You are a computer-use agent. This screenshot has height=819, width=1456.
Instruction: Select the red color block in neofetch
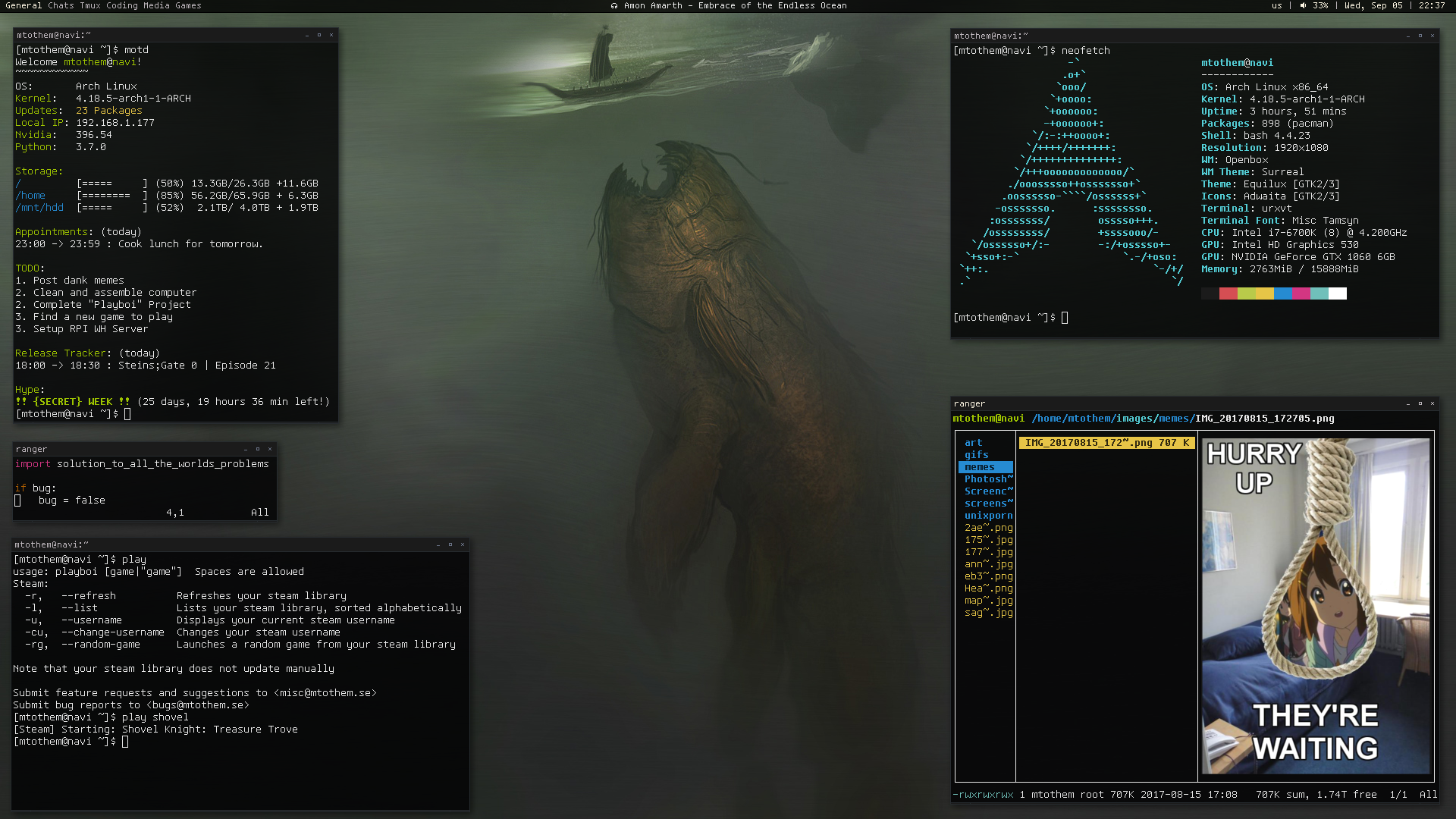(1228, 293)
